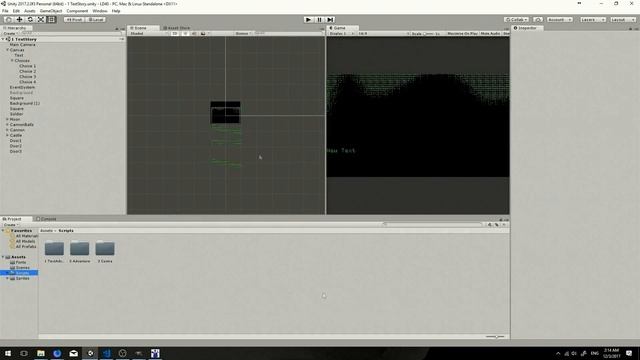Open the Collab dropdown

tap(516, 20)
